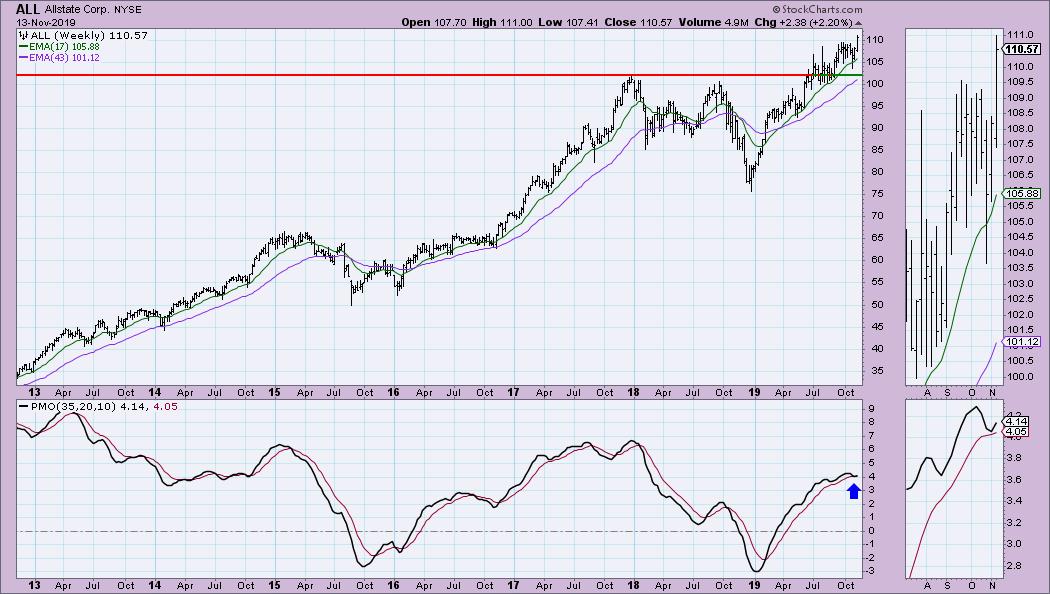Click the High 111.00 value
The image size is (1050, 594).
502,22
